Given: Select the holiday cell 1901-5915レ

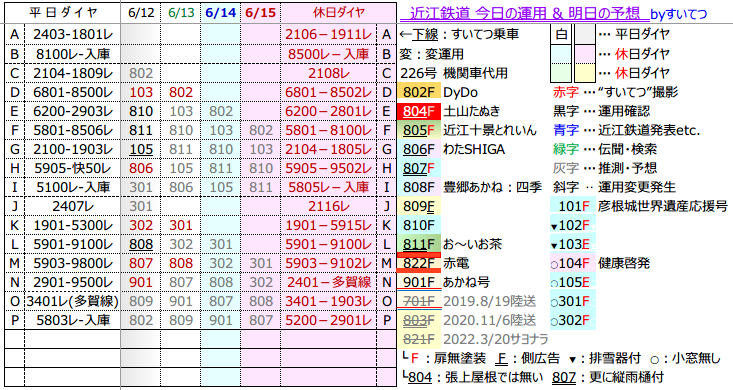Looking at the screenshot, I should coord(329,225).
